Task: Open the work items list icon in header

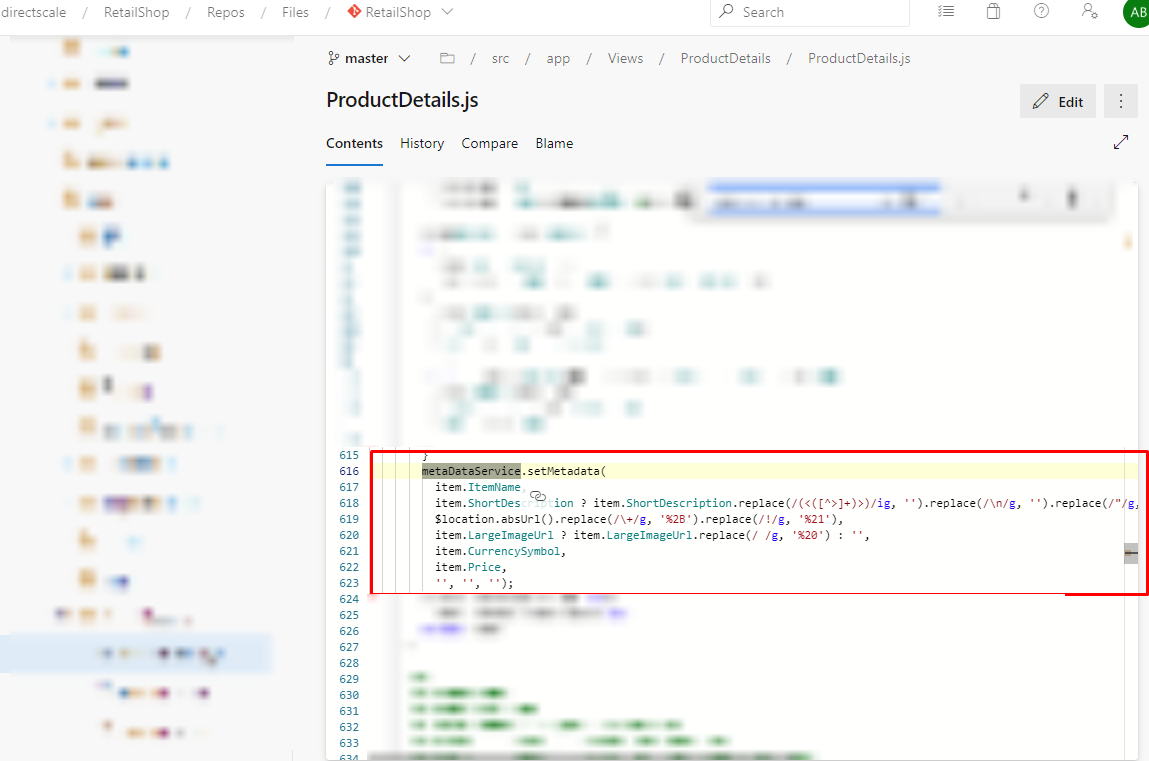Action: 946,11
